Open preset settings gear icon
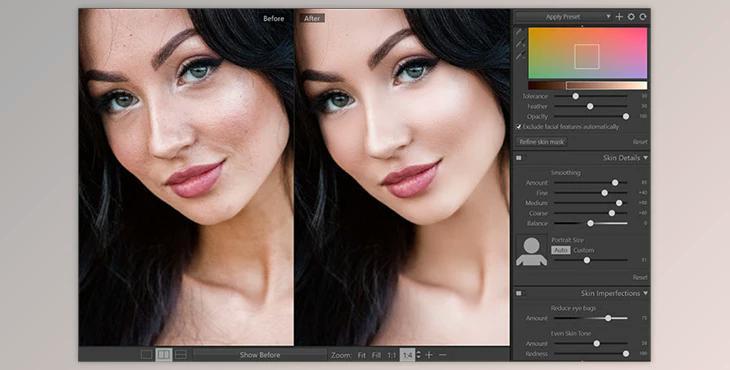 click(x=631, y=17)
